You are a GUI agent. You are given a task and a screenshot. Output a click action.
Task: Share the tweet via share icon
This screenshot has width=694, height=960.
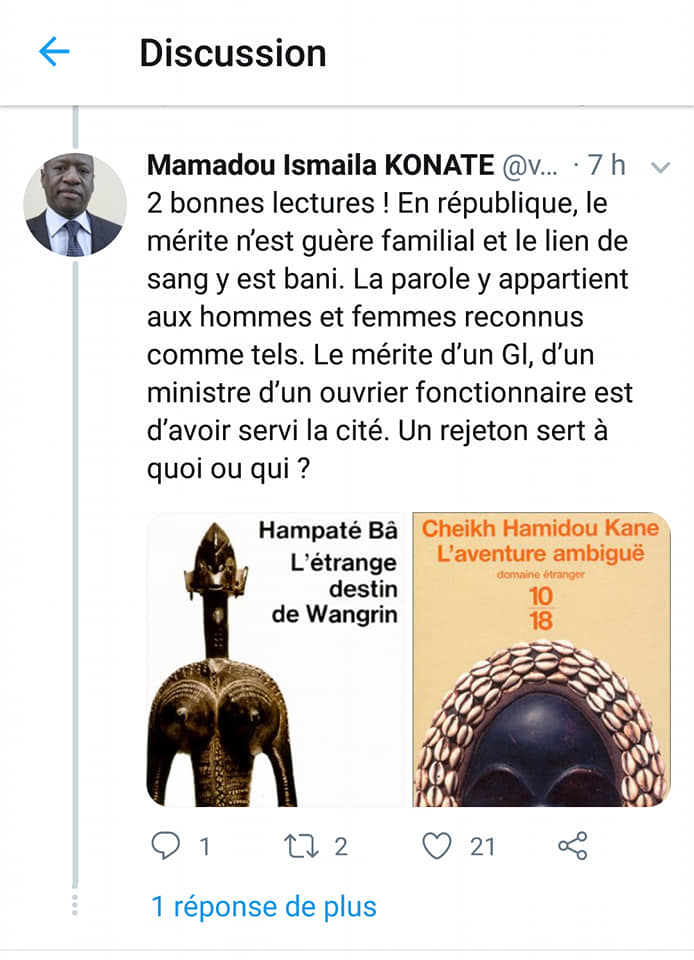573,846
